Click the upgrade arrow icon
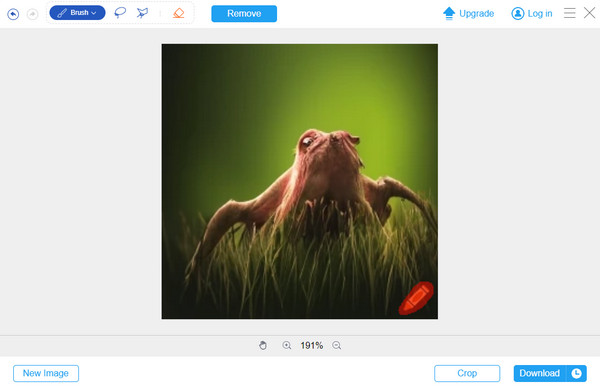 tap(449, 13)
